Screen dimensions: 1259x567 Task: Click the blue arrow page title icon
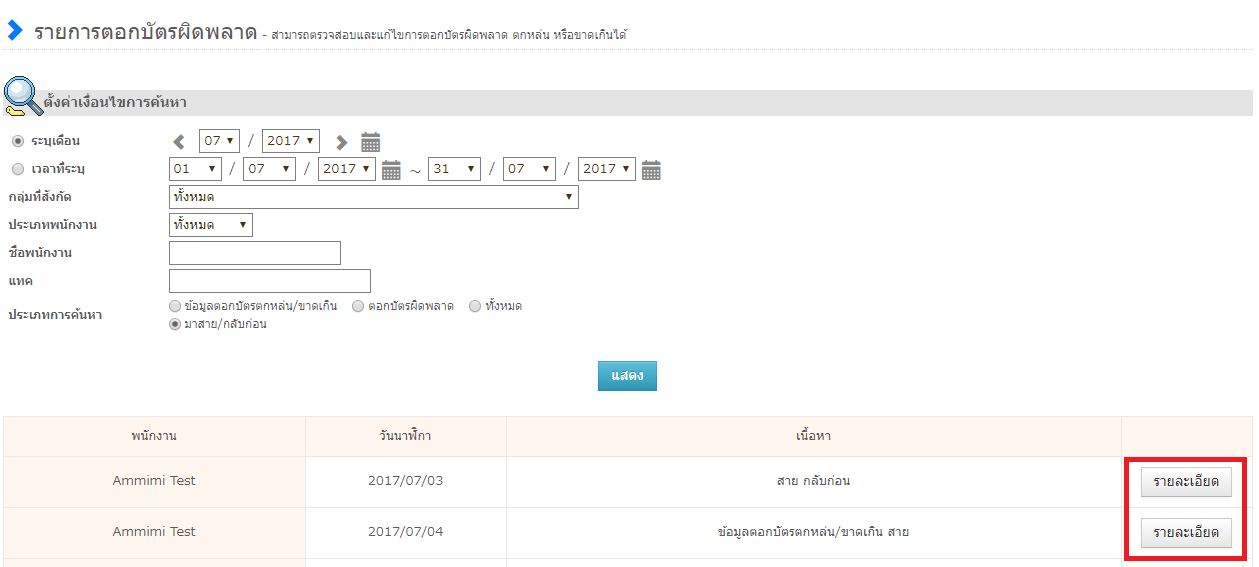click(14, 31)
